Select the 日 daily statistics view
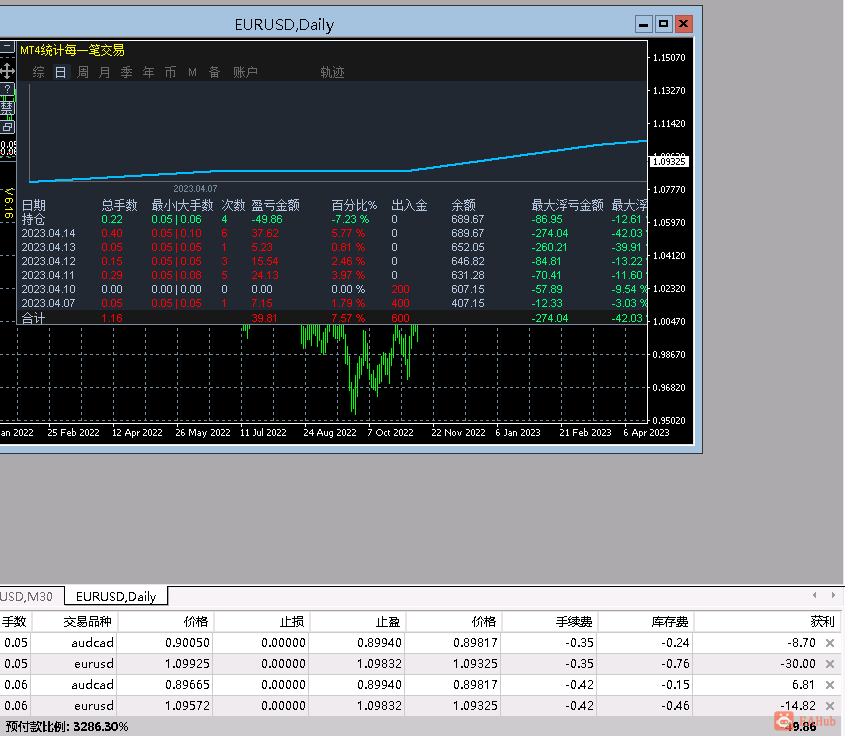The width and height of the screenshot is (845, 736). coord(61,72)
